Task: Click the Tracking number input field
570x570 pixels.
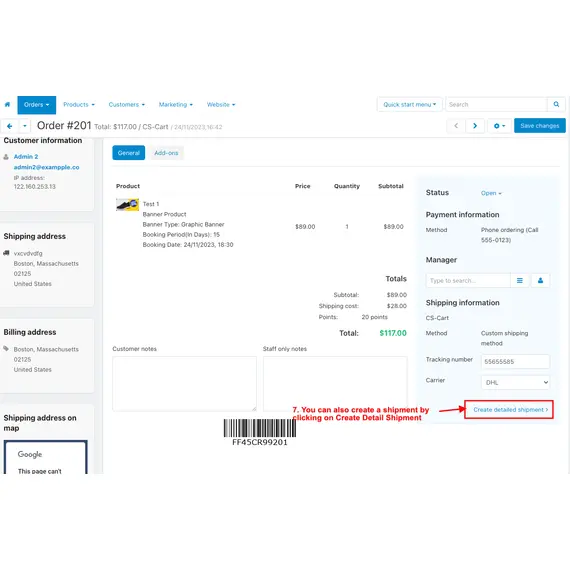Action: point(515,362)
